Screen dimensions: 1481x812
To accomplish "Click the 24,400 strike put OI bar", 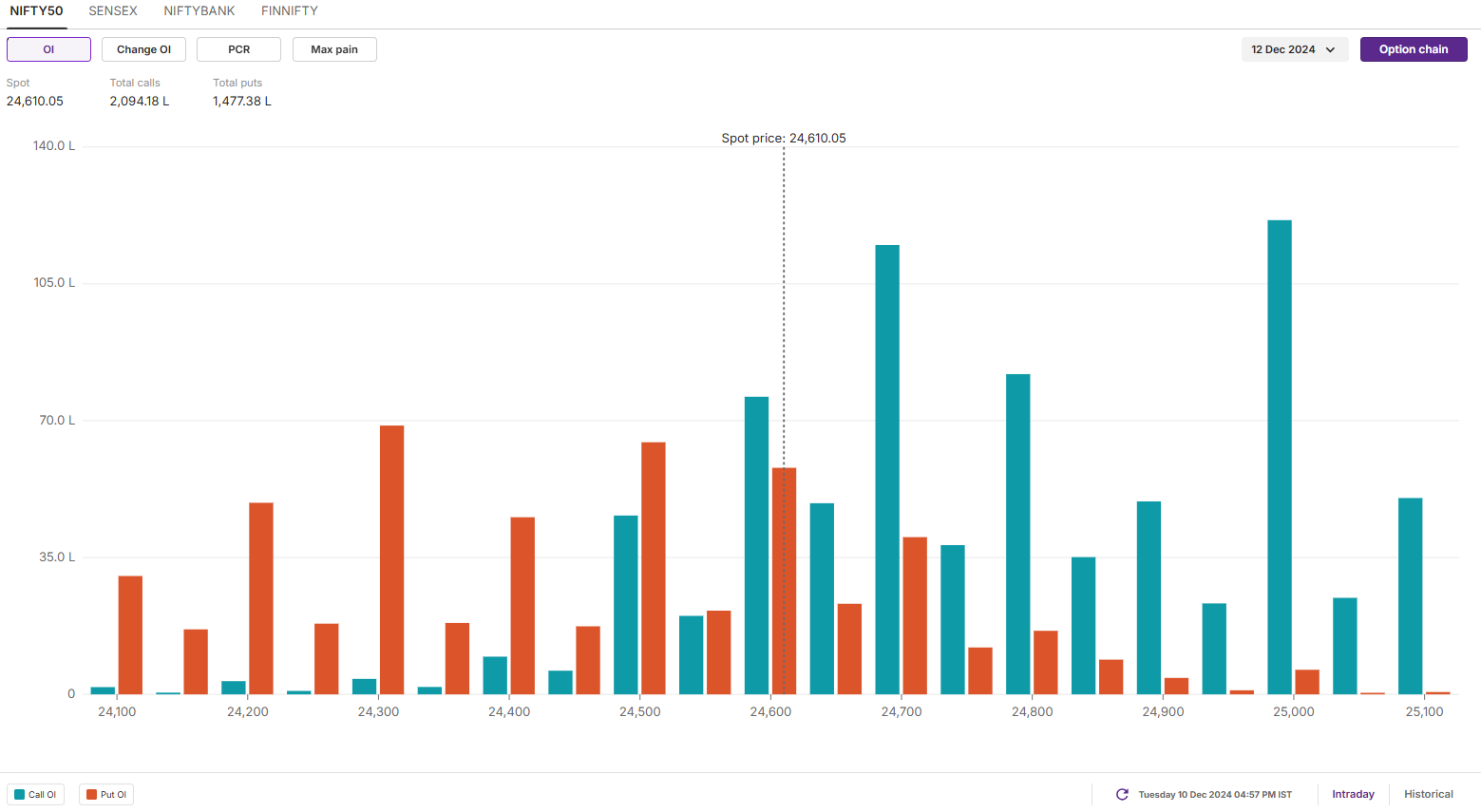I will (x=522, y=606).
